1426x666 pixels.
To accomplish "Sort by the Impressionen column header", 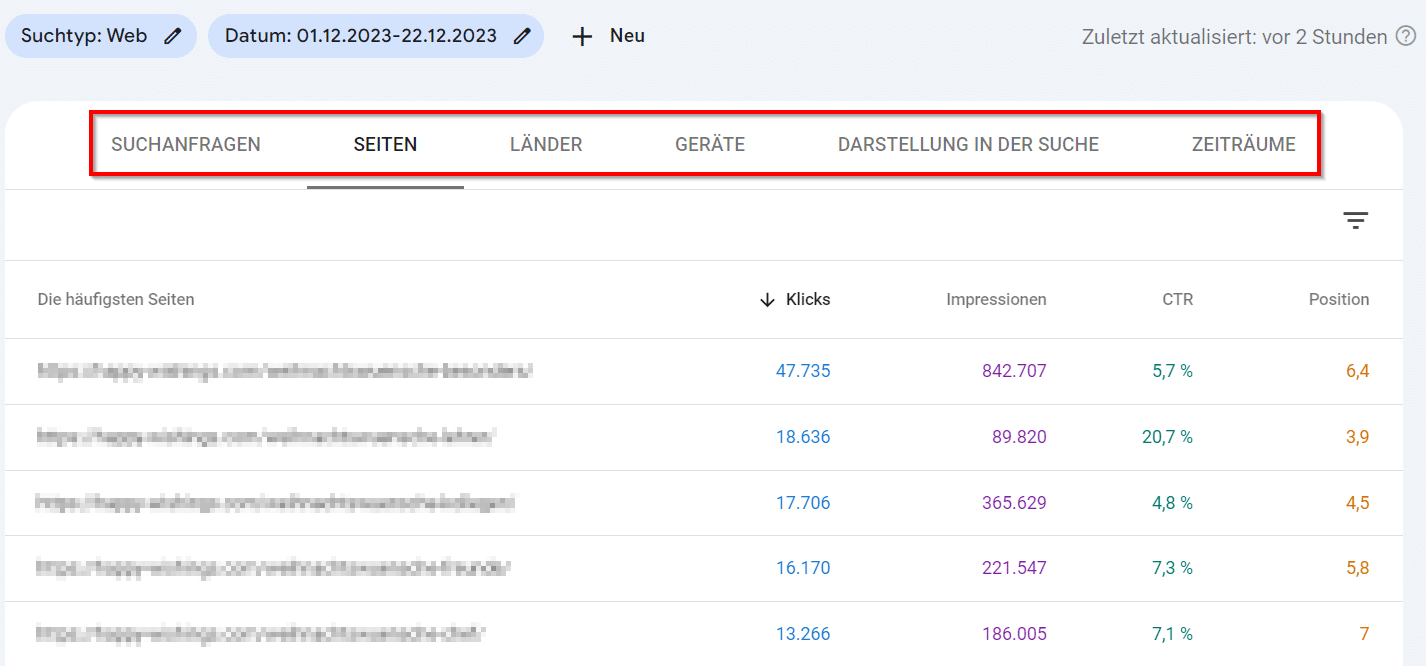I will point(996,299).
